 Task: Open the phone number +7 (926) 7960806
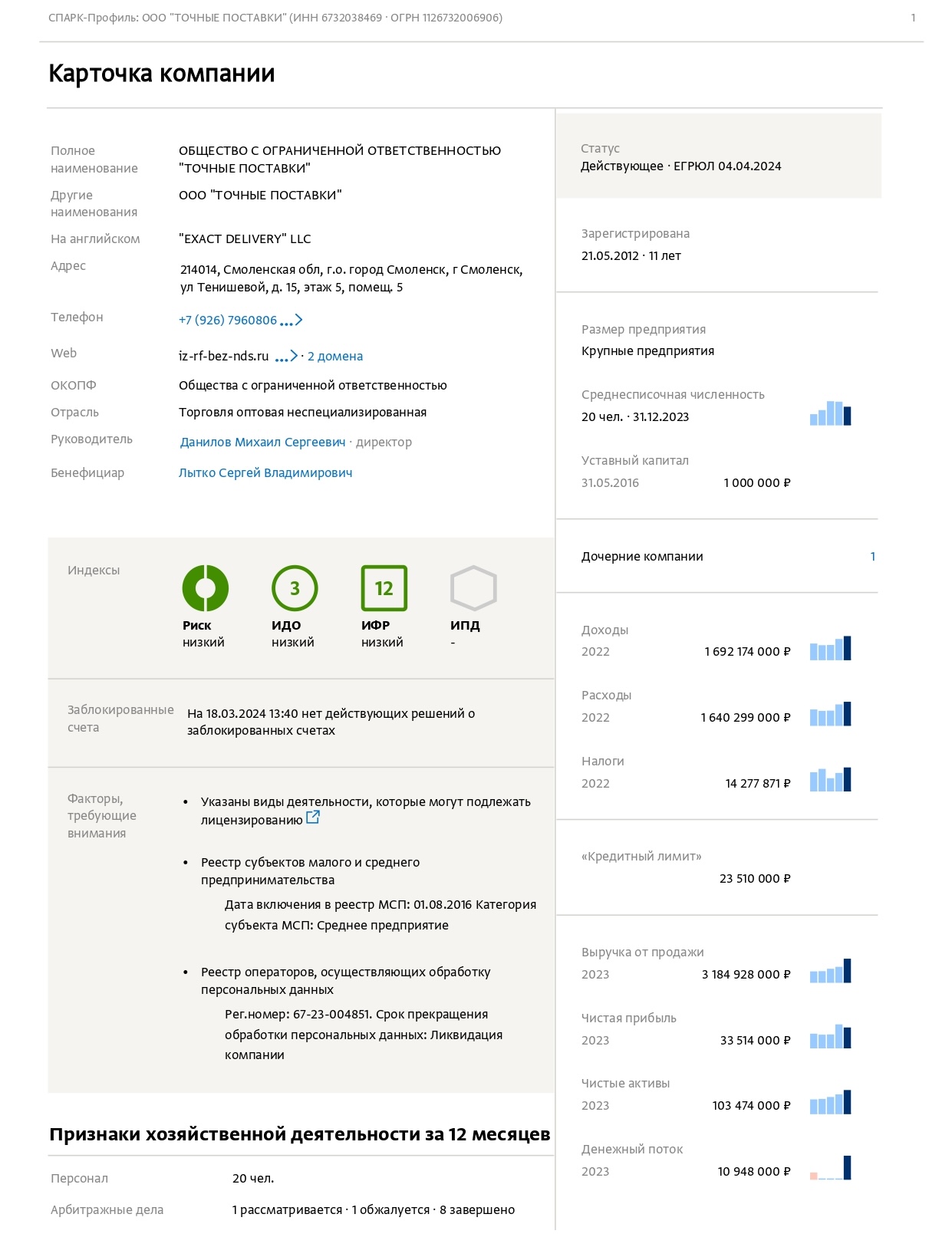(228, 321)
